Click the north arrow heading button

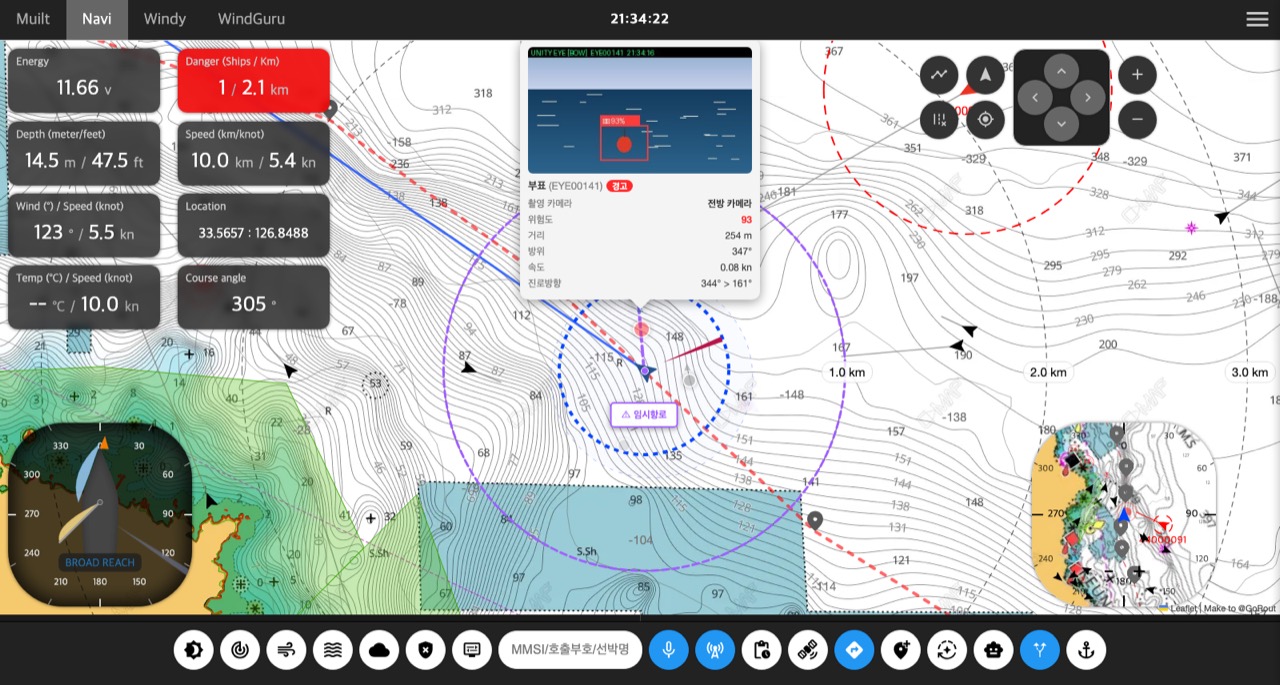point(985,74)
